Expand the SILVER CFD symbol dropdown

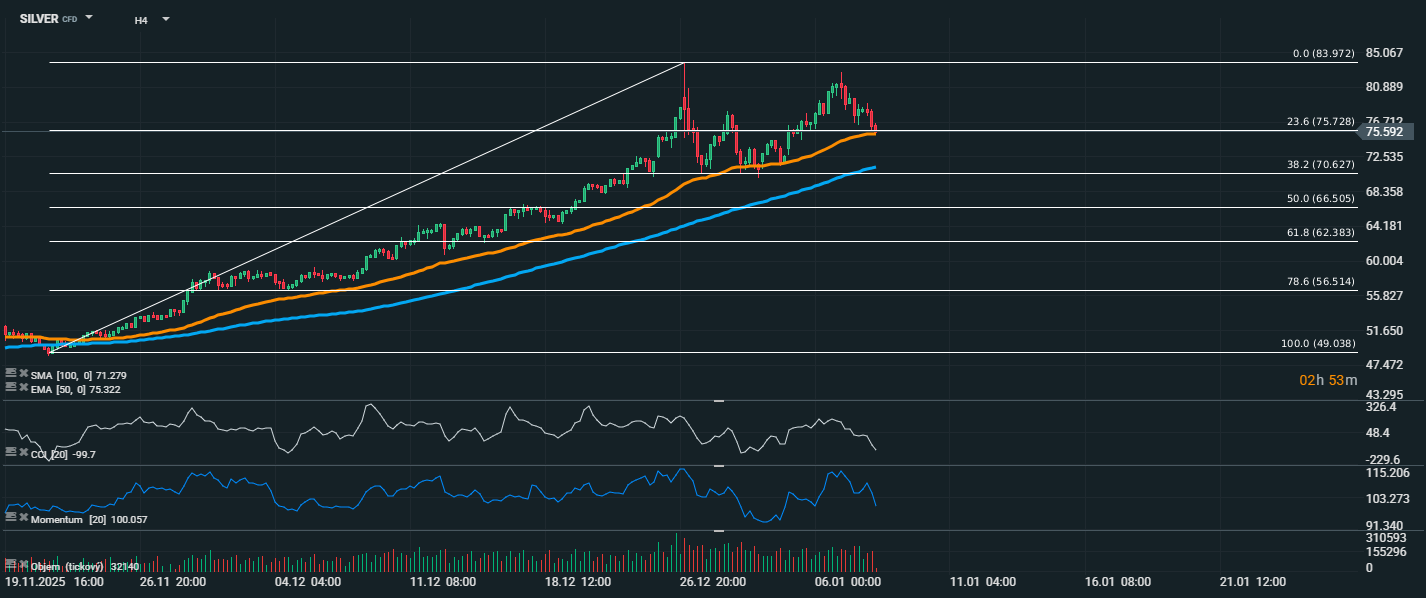[89, 18]
